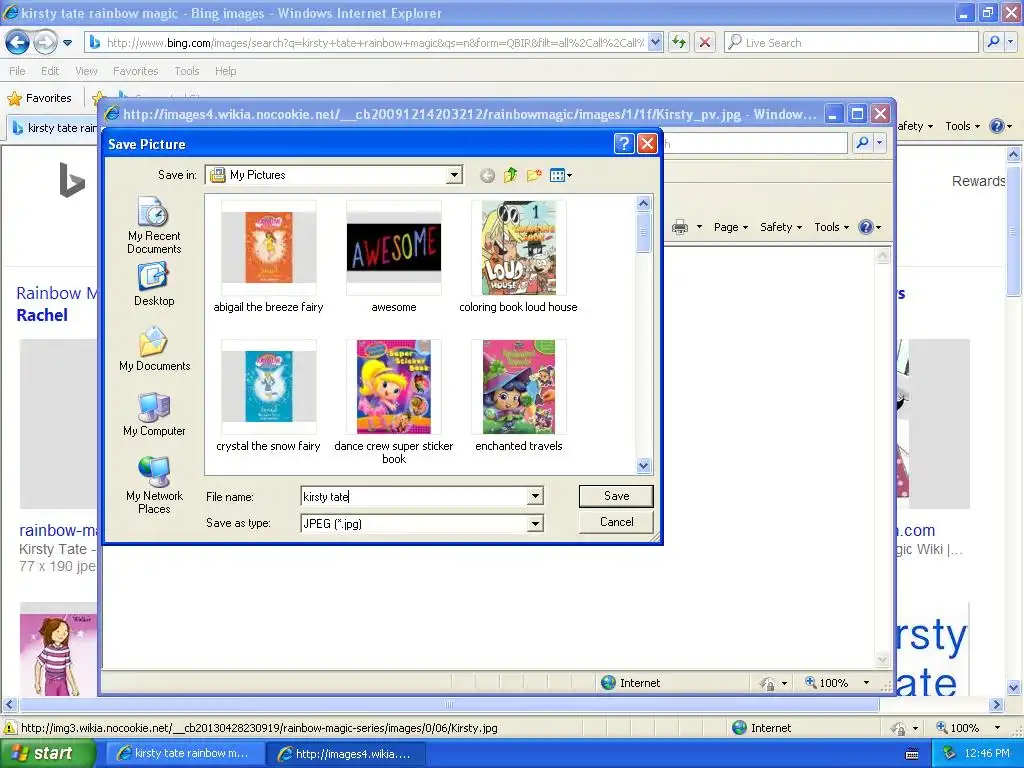Open the Save in folder dropdown

(x=455, y=175)
